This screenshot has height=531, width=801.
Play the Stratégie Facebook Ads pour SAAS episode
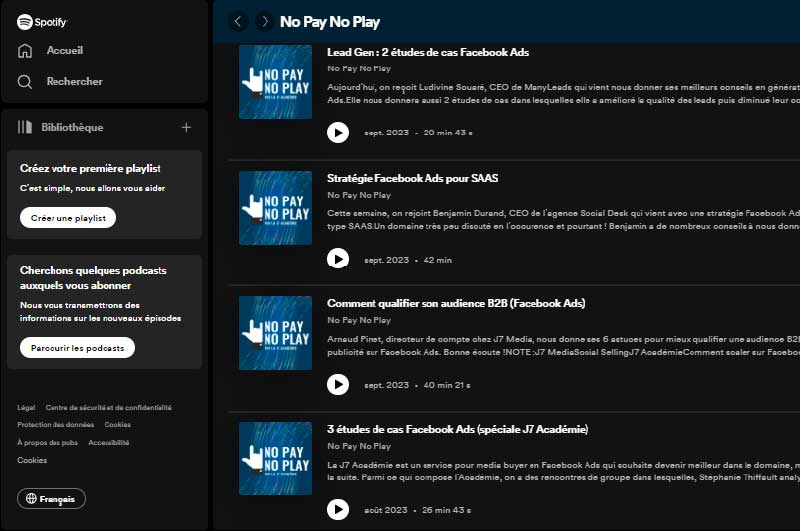338,259
